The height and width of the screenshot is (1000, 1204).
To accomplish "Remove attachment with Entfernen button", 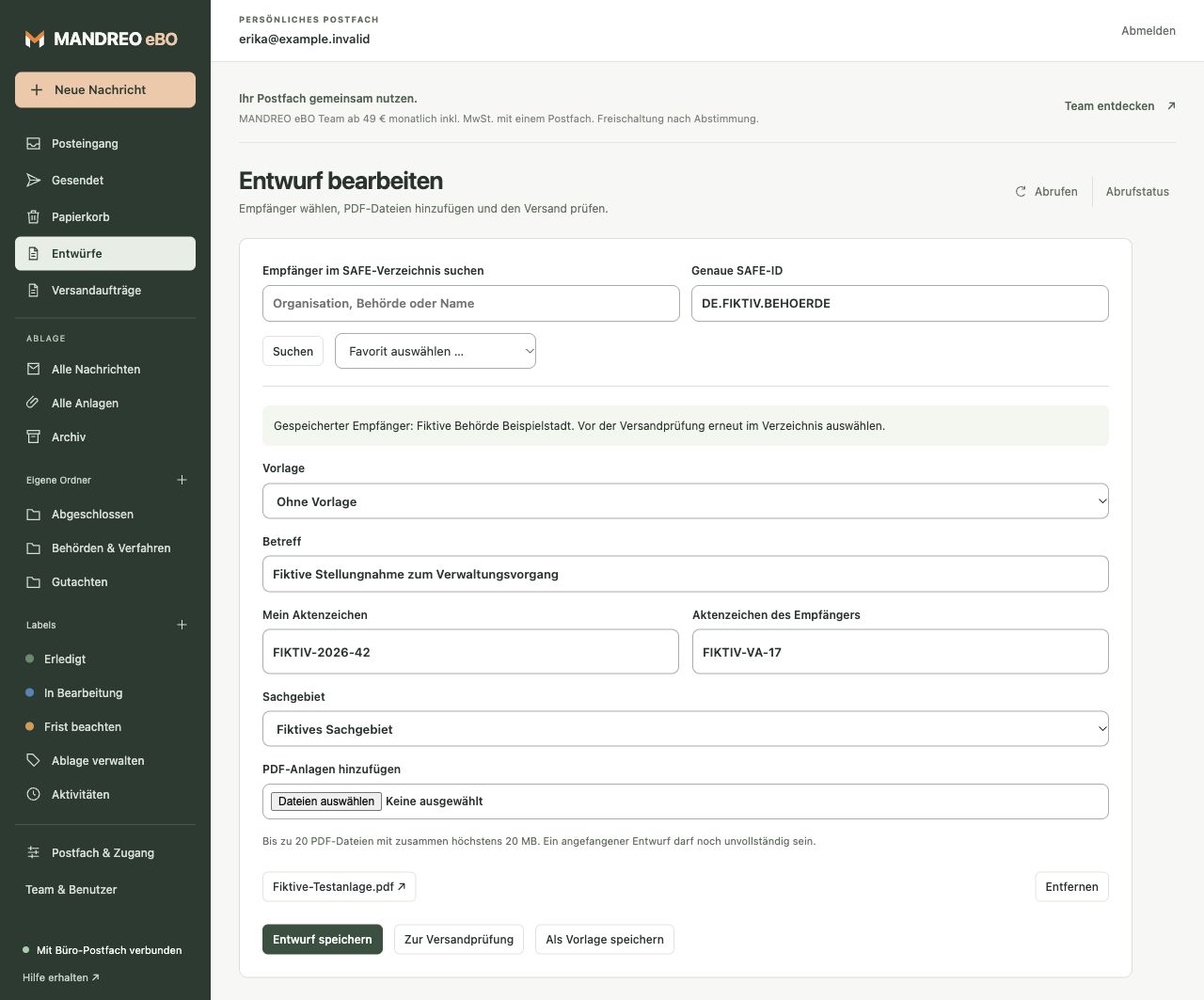I will [1071, 887].
